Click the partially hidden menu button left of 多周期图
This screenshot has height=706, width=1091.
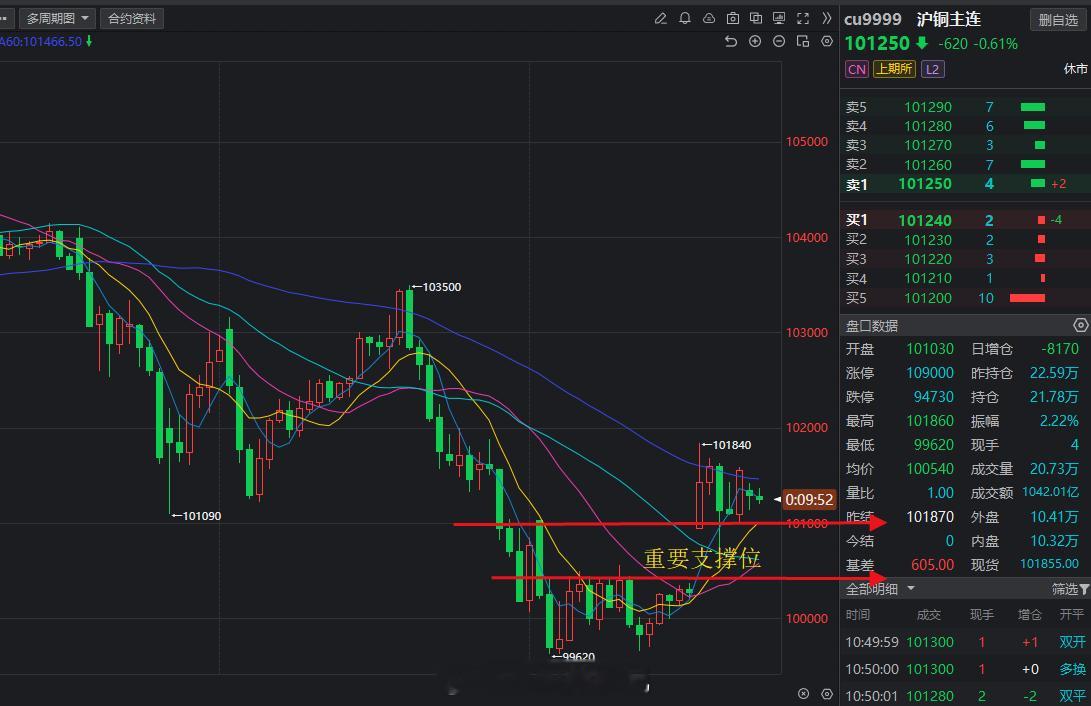(6, 19)
